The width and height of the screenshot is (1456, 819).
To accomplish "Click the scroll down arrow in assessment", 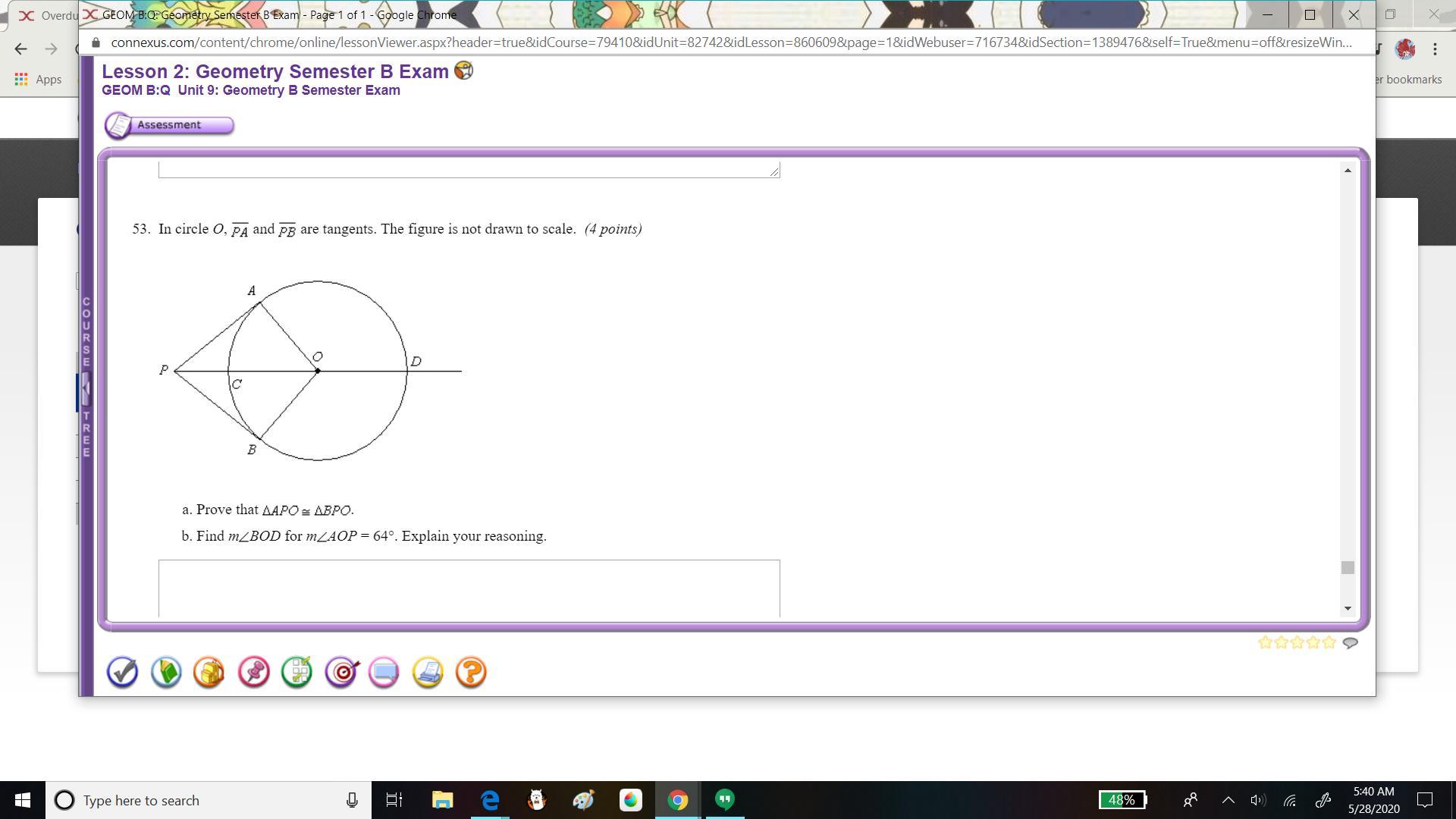I will (1348, 608).
